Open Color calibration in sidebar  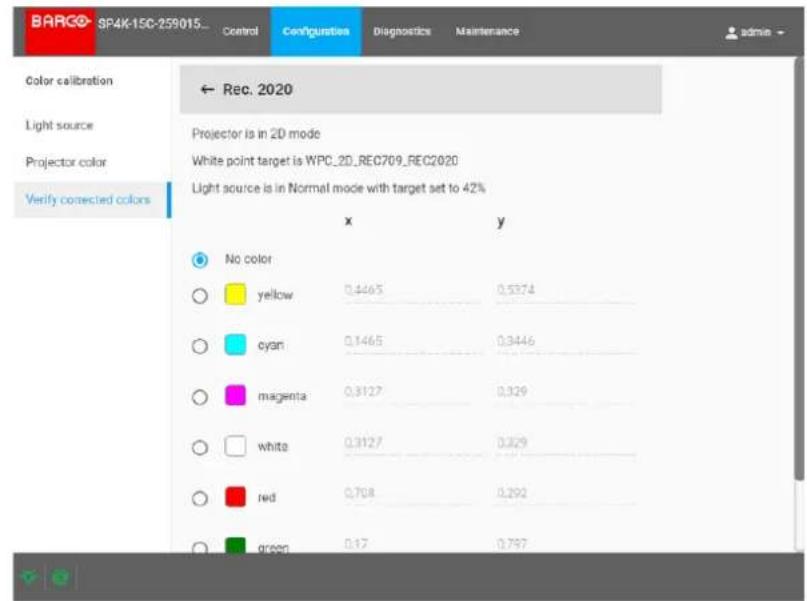(x=69, y=81)
